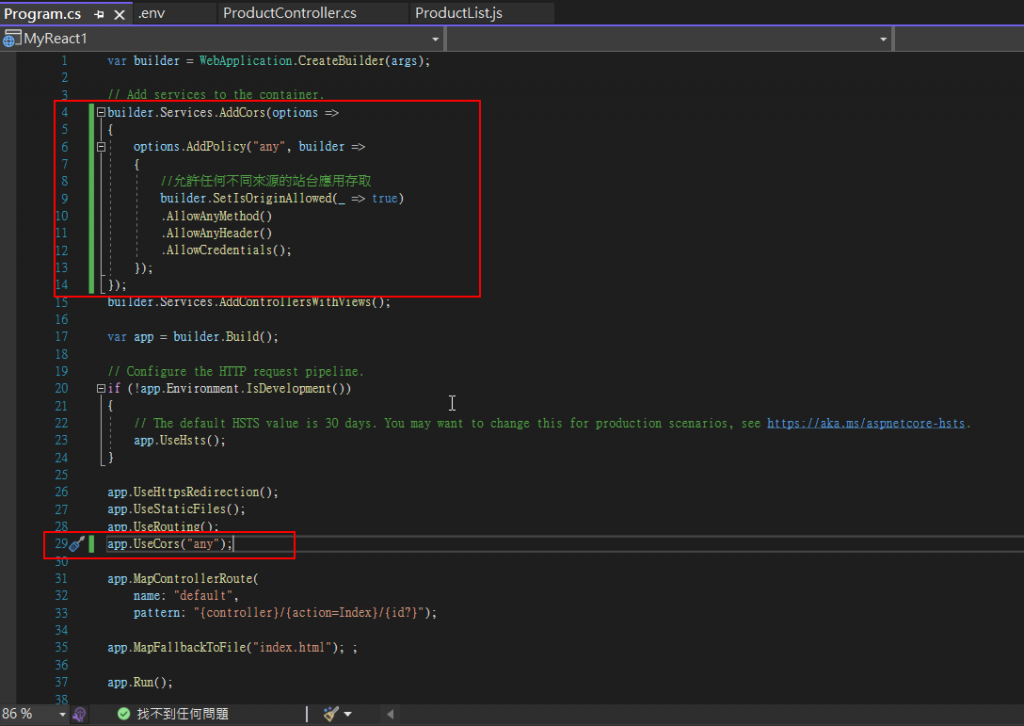Click the "Configure the HTTP request pipeline" comment
1024x726 pixels.
pyautogui.click(x=235, y=371)
